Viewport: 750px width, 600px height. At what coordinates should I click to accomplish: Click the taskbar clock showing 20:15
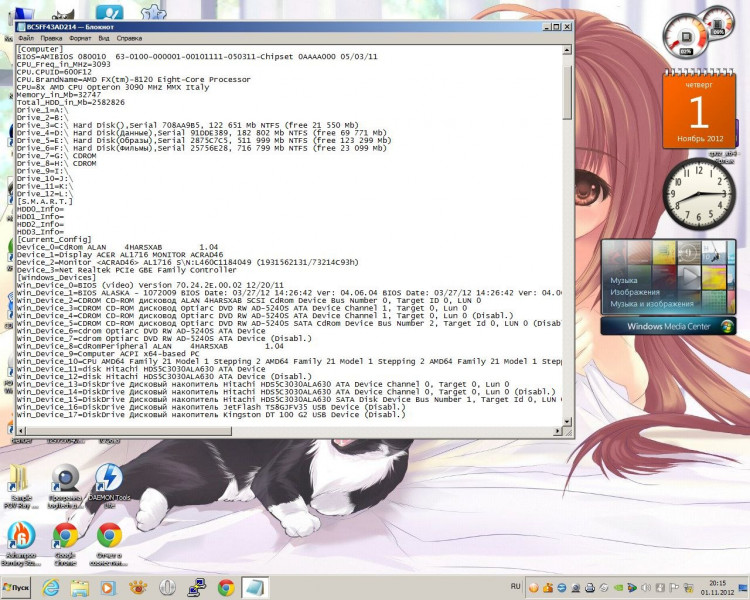(x=717, y=588)
